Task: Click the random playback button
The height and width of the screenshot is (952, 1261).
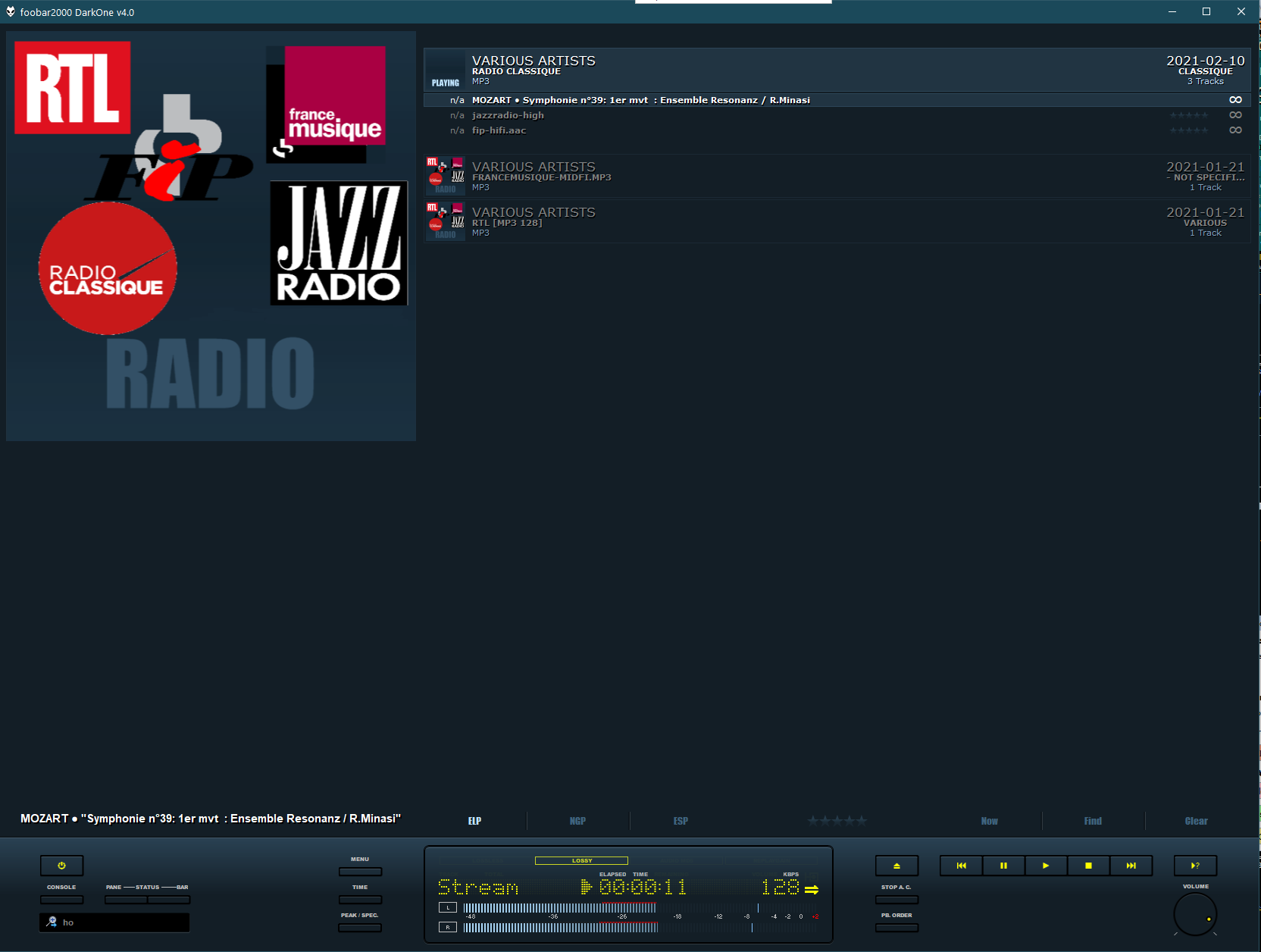Action: (1195, 866)
